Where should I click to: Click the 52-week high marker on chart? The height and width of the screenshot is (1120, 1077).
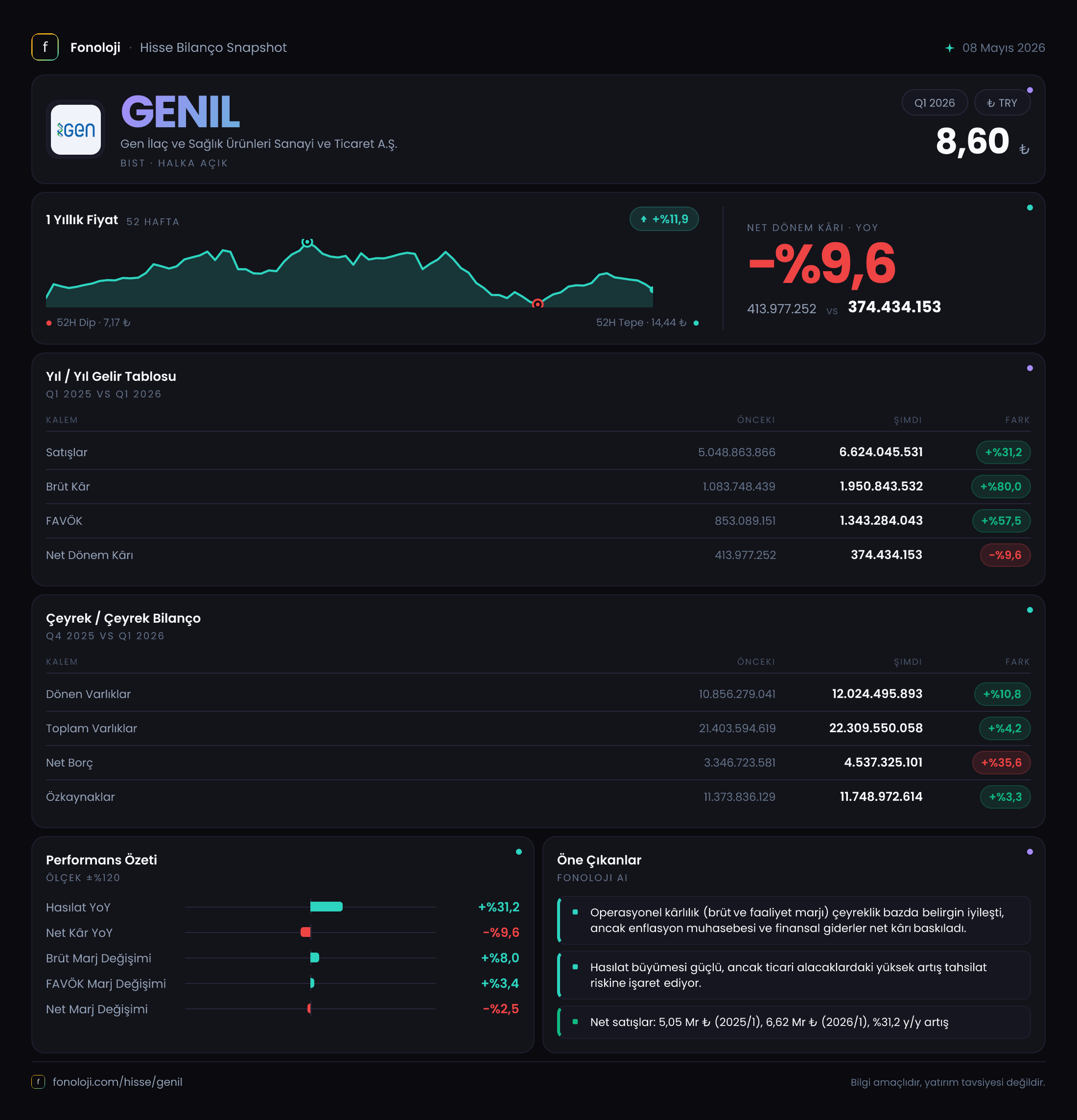[x=307, y=242]
